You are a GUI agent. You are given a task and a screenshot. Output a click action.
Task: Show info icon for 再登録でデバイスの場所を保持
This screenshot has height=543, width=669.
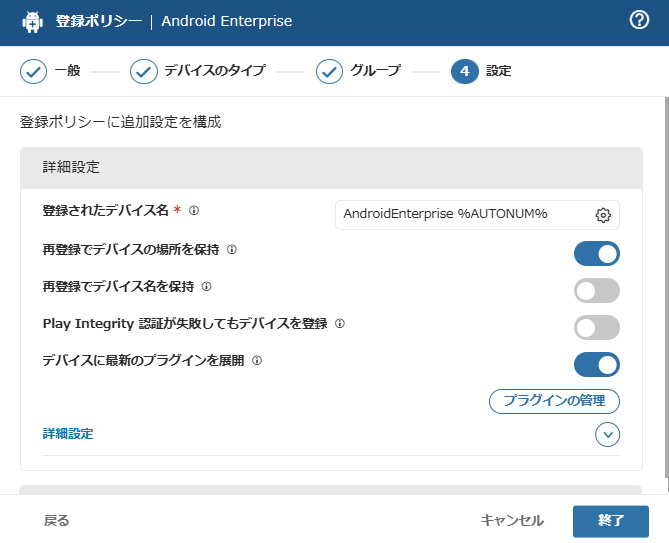click(232, 250)
